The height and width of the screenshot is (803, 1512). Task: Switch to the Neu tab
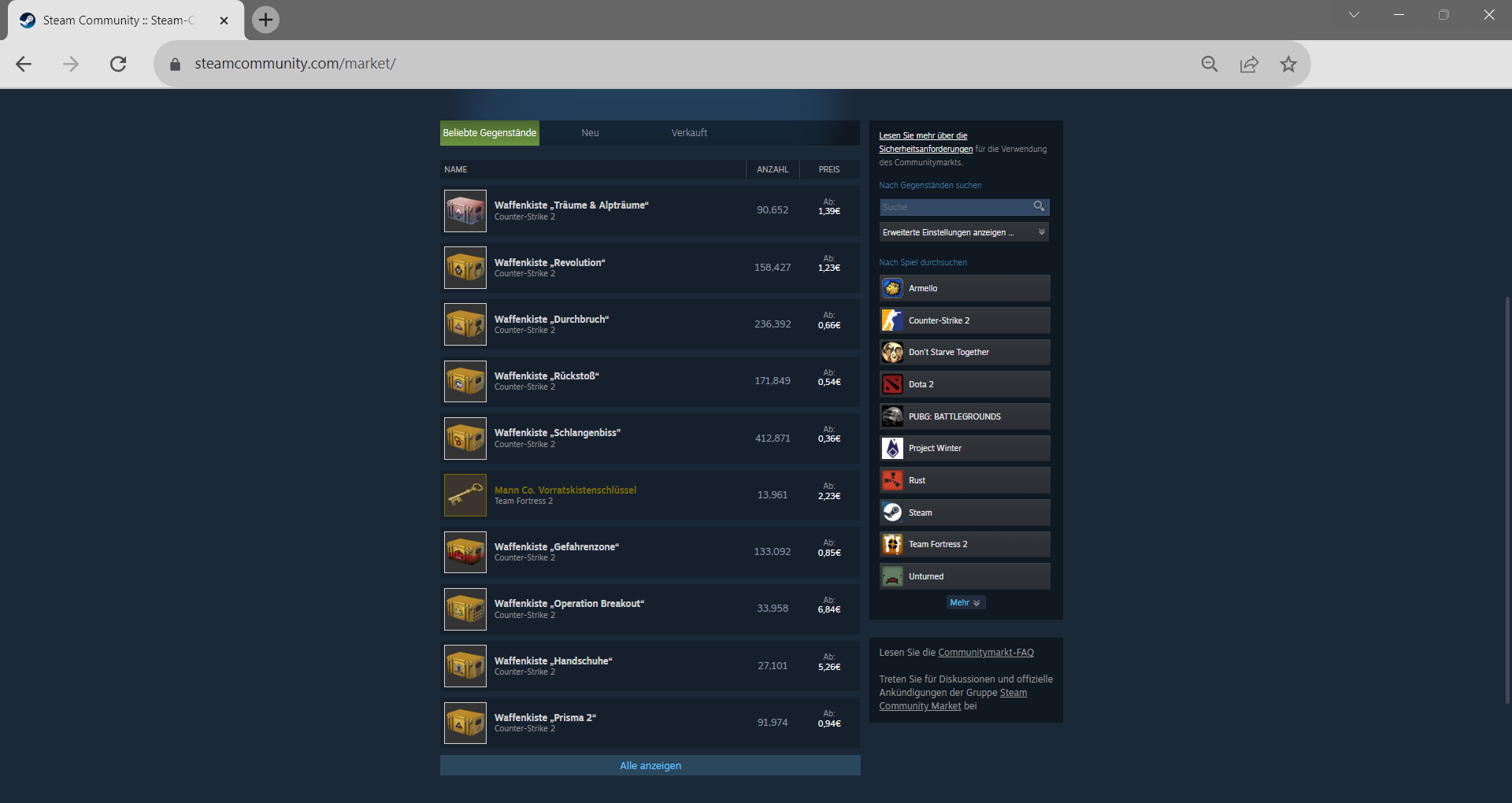click(590, 133)
